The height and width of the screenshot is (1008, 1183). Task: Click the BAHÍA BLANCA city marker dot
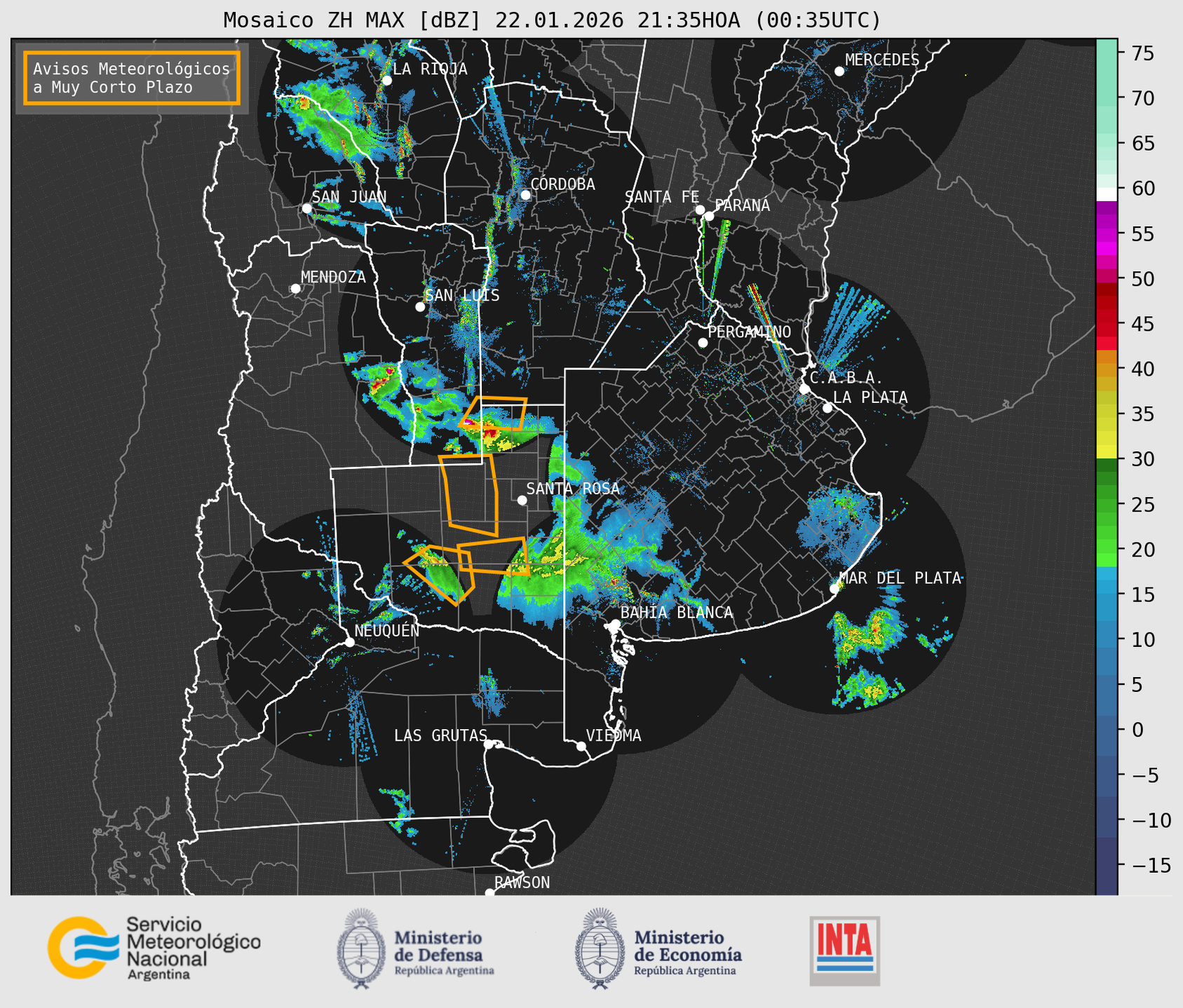tap(615, 624)
